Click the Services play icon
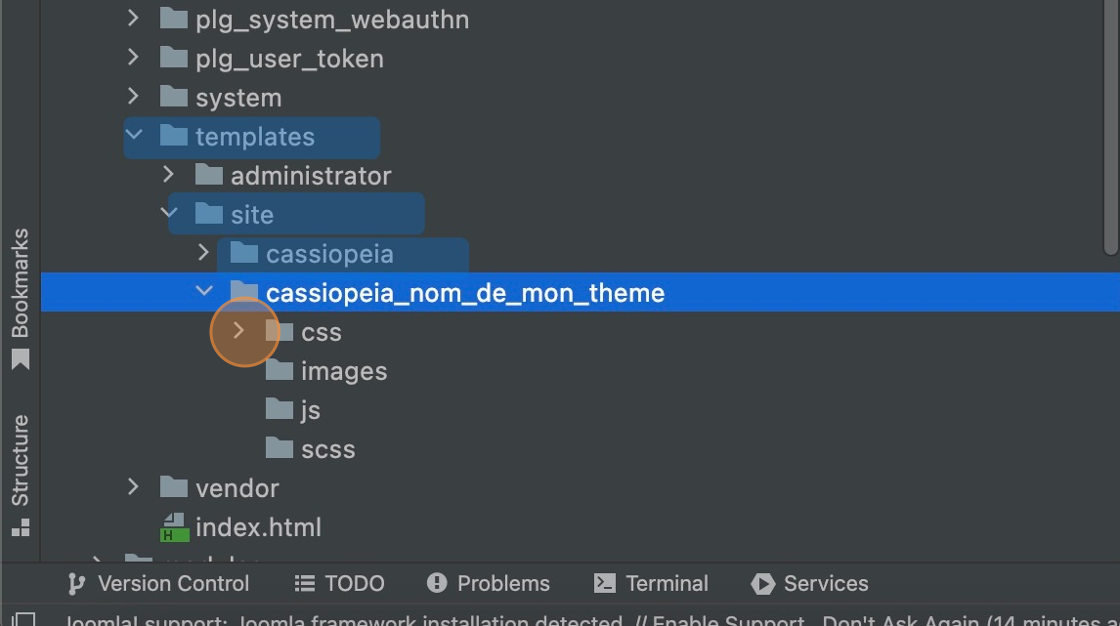Image resolution: width=1120 pixels, height=626 pixels. pos(762,584)
